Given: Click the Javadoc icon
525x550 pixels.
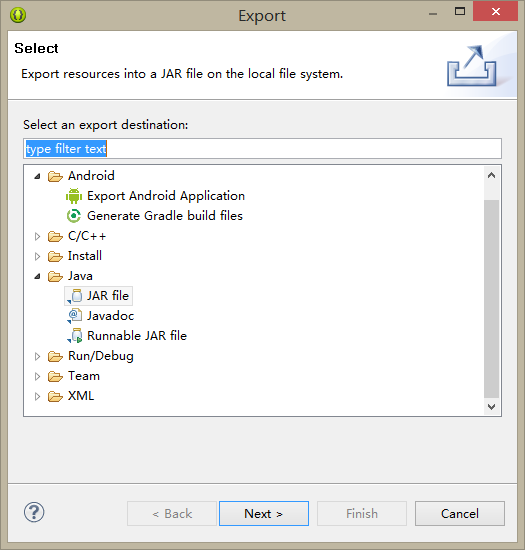Looking at the screenshot, I should 74,316.
